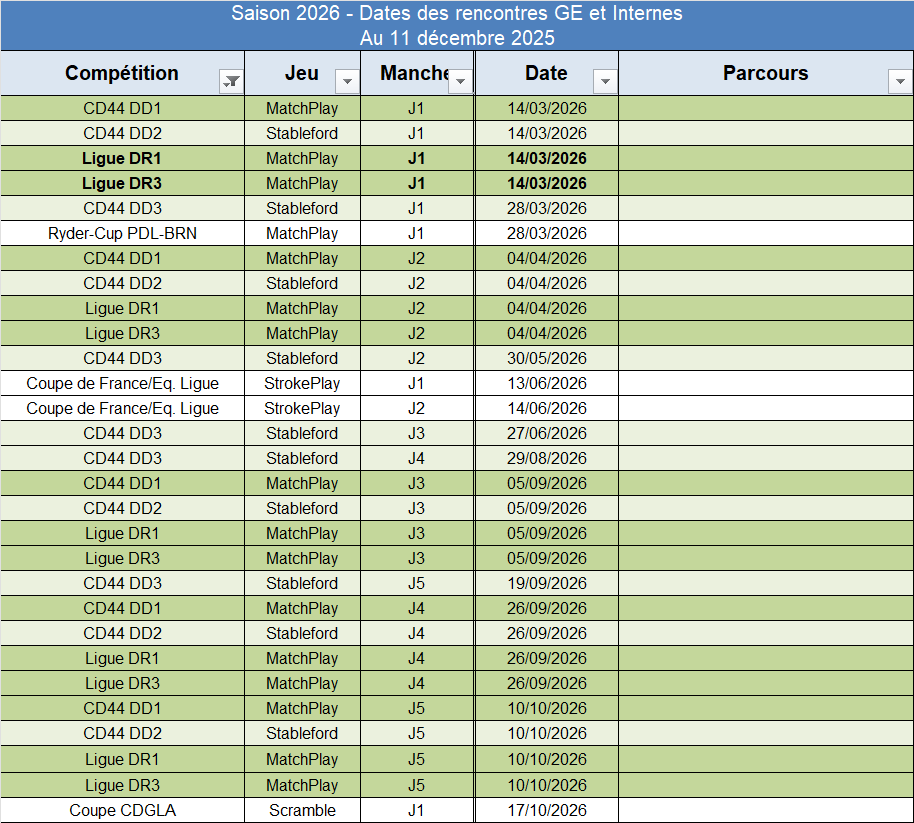
Task: Open the Manche column filter arrow
Action: (x=461, y=82)
